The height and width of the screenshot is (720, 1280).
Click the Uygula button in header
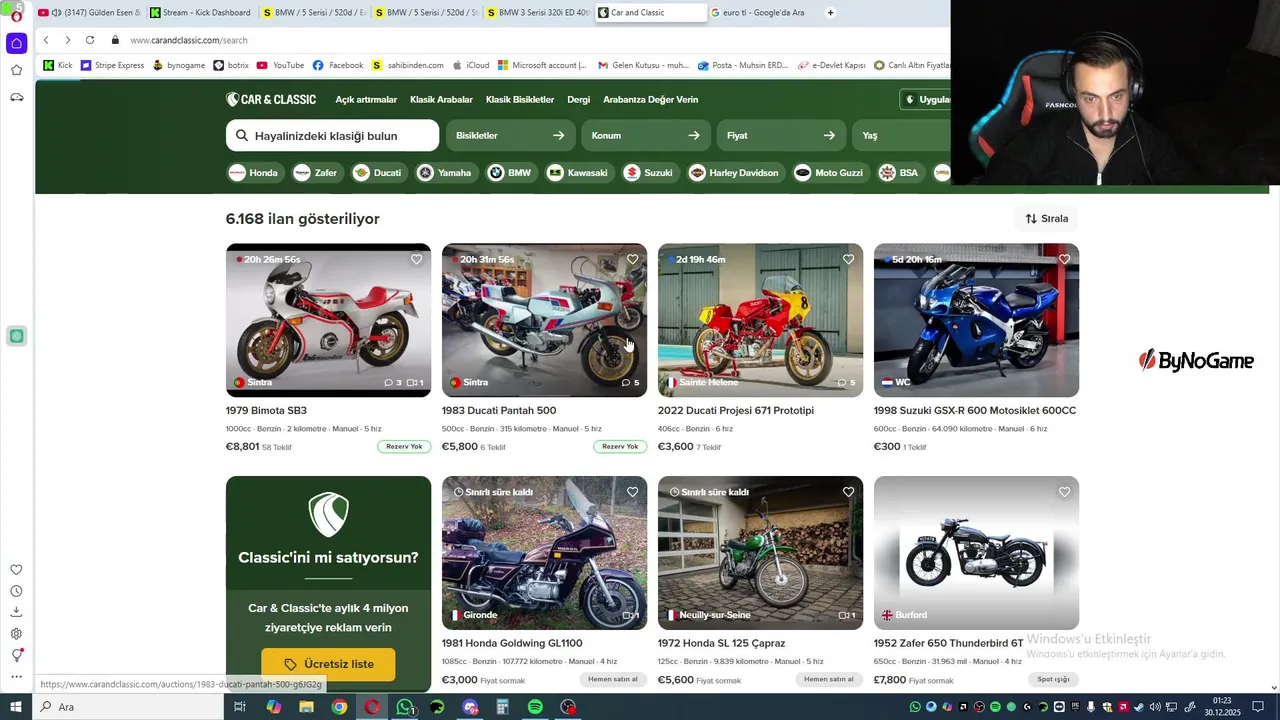pos(926,100)
